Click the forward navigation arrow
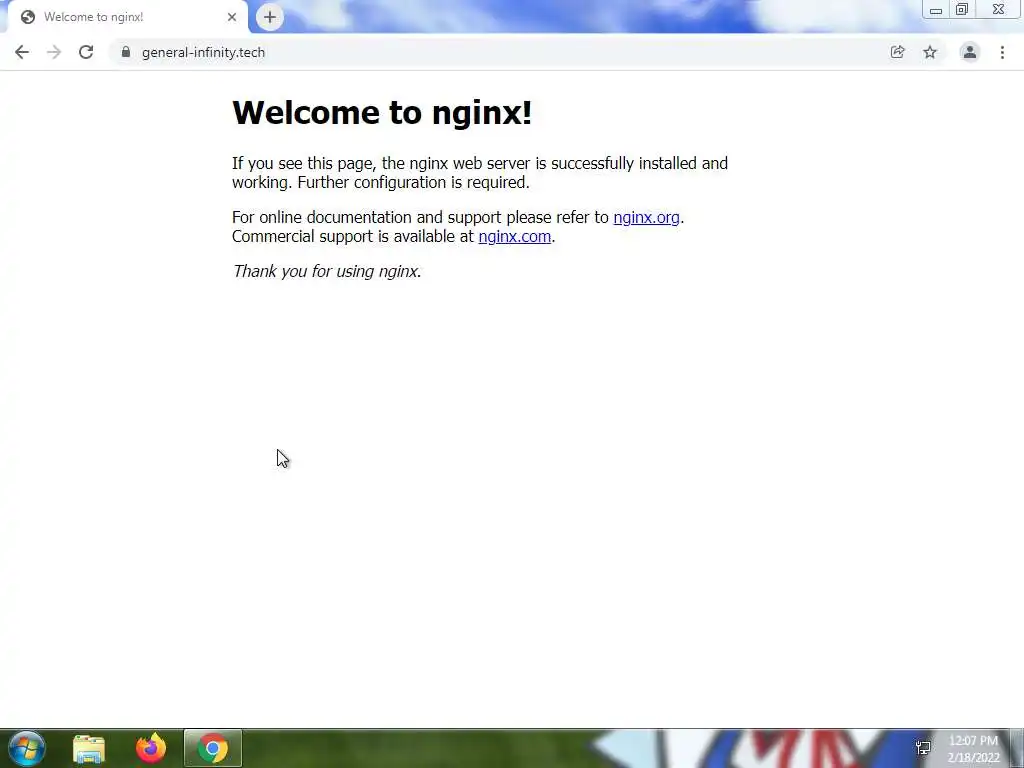 point(54,52)
